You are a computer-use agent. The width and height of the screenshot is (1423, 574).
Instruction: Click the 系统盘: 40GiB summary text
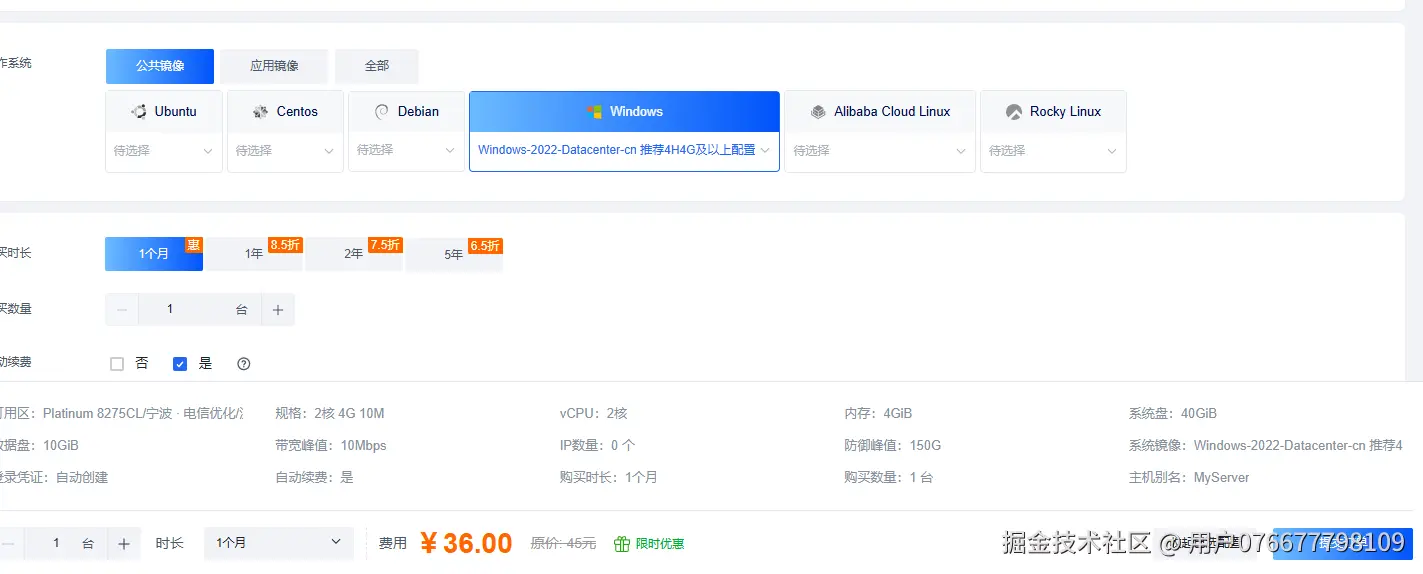pyautogui.click(x=1173, y=414)
